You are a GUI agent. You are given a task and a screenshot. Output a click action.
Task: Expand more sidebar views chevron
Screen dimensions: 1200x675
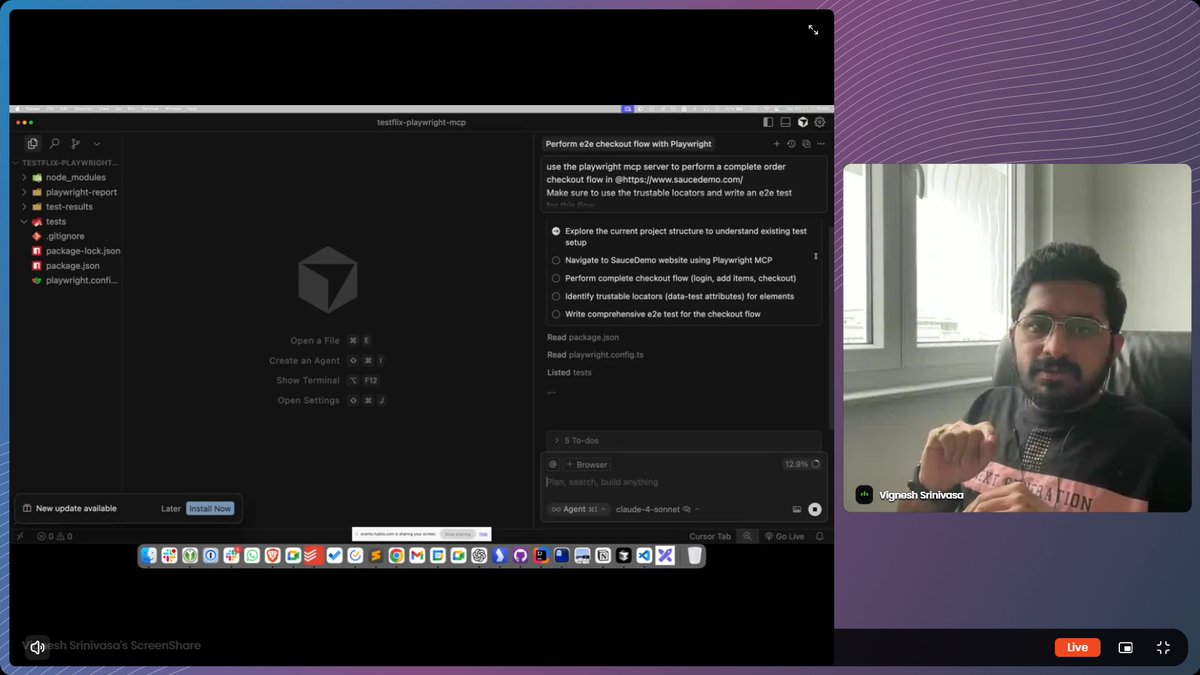97,144
